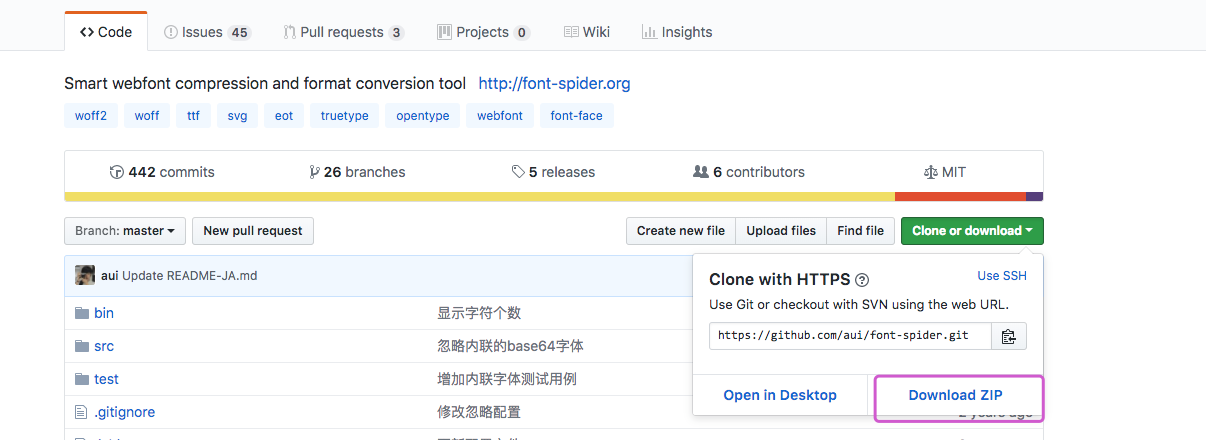Select the woff topic tag
This screenshot has height=440, width=1206.
coord(147,116)
